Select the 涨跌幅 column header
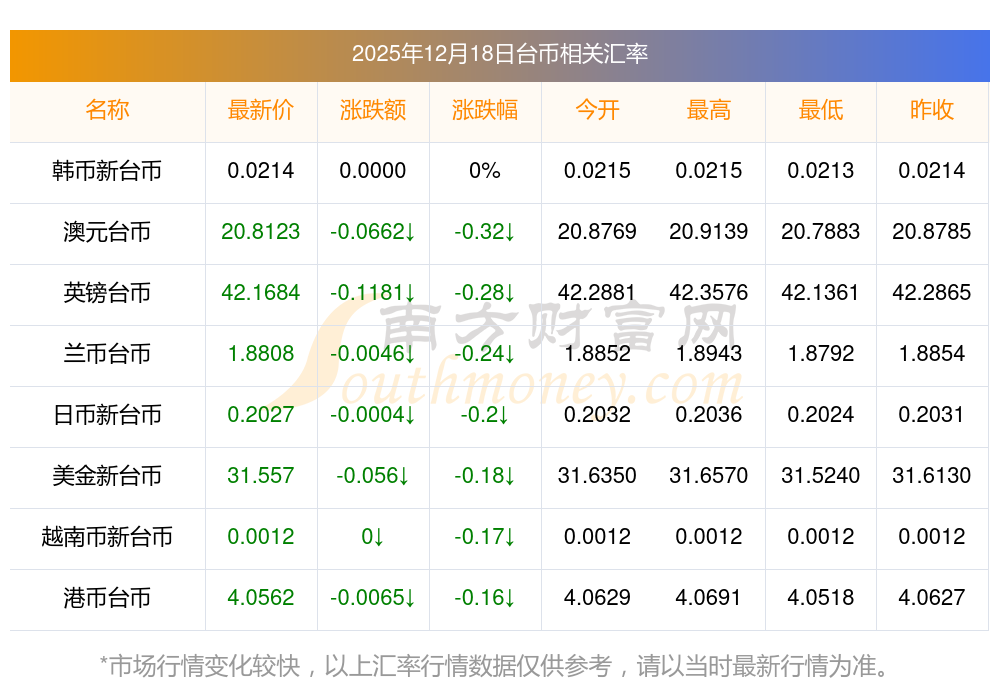 click(x=485, y=110)
